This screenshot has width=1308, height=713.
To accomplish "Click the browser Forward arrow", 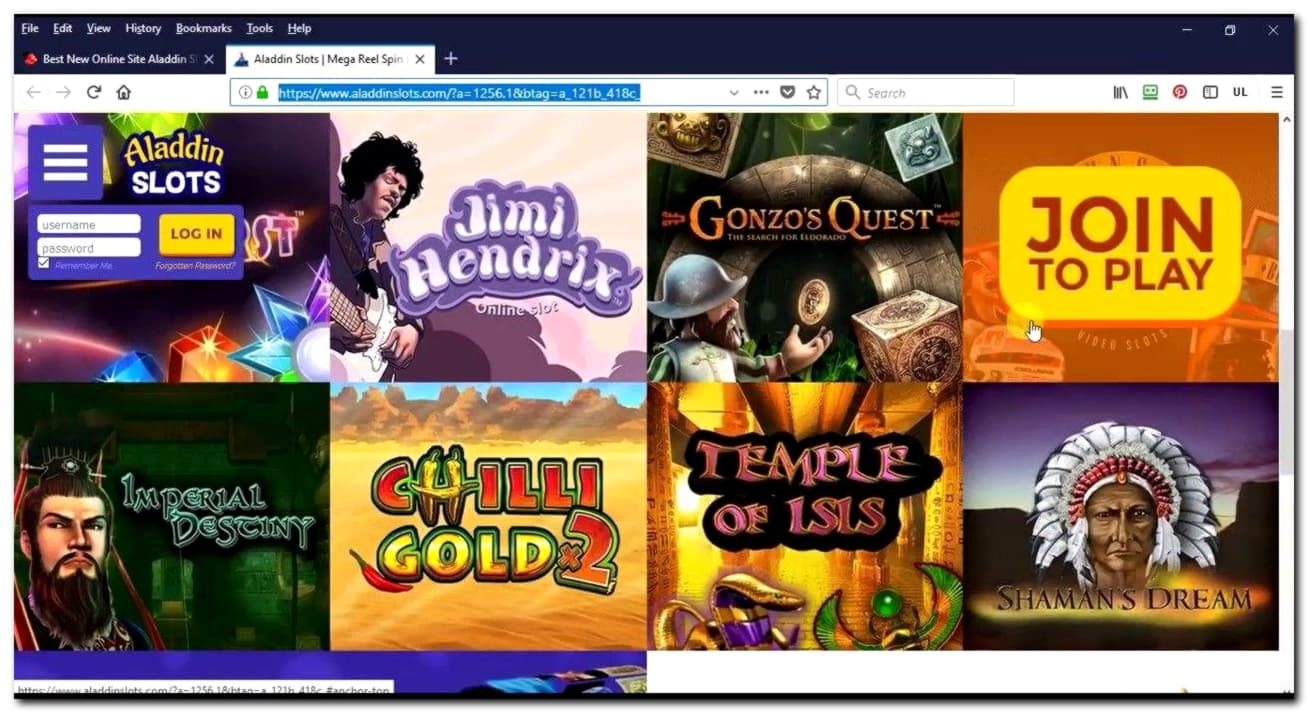I will (x=63, y=92).
